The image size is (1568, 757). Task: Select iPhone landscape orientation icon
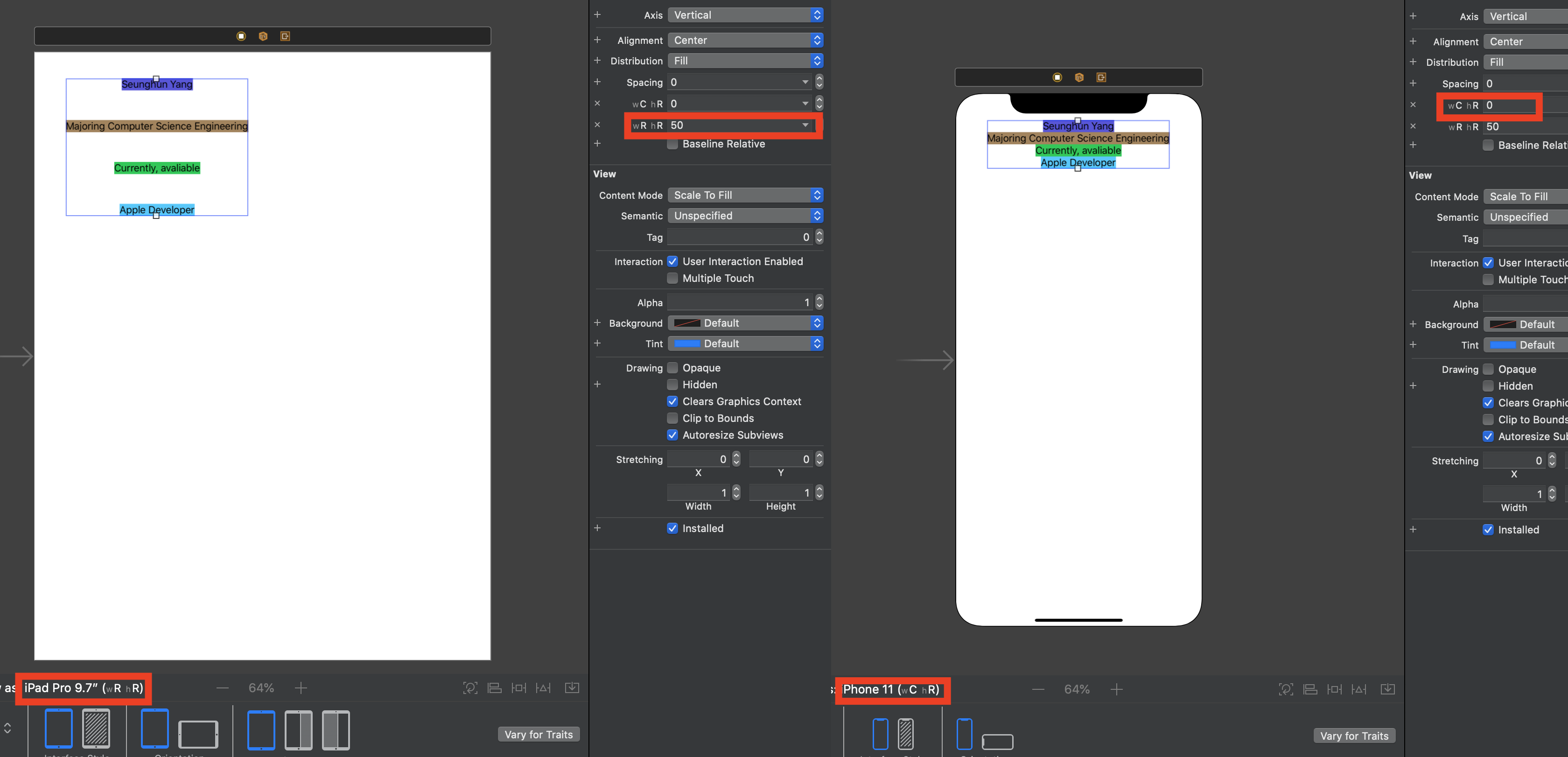coord(997,741)
